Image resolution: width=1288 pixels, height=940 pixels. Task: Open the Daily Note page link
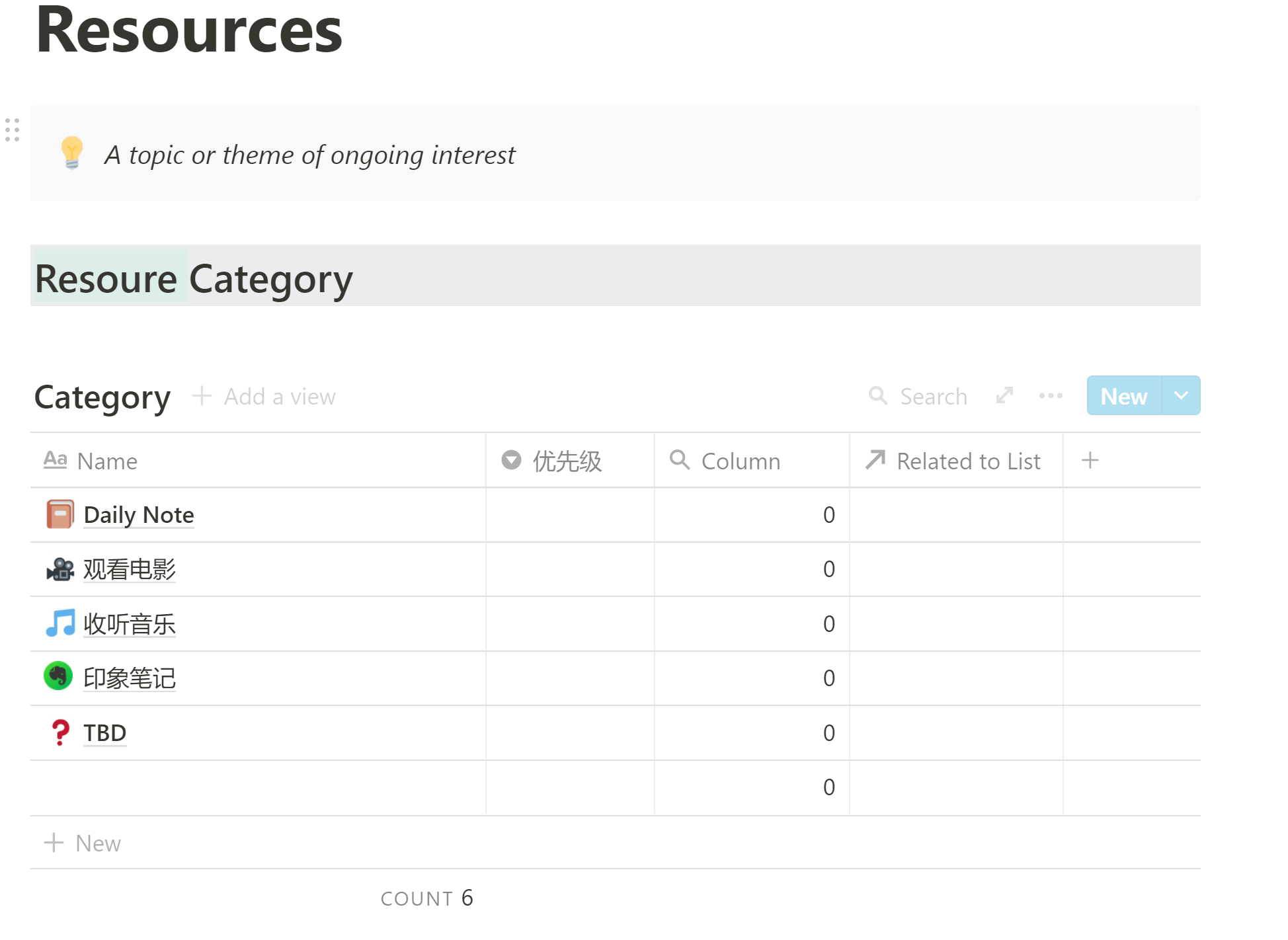point(139,515)
